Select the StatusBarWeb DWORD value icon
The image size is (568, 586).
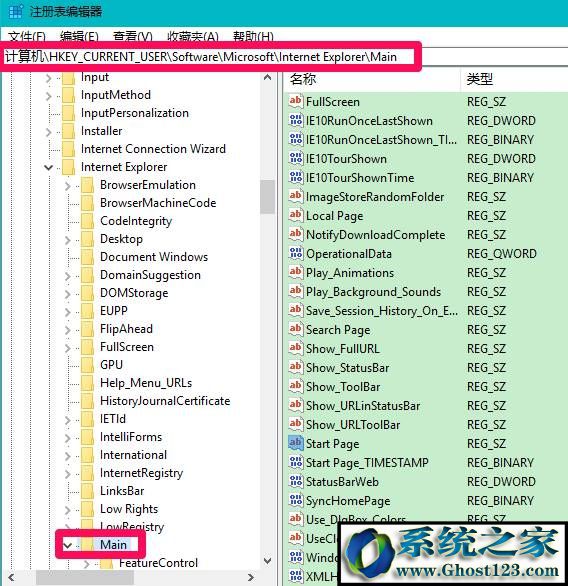295,481
